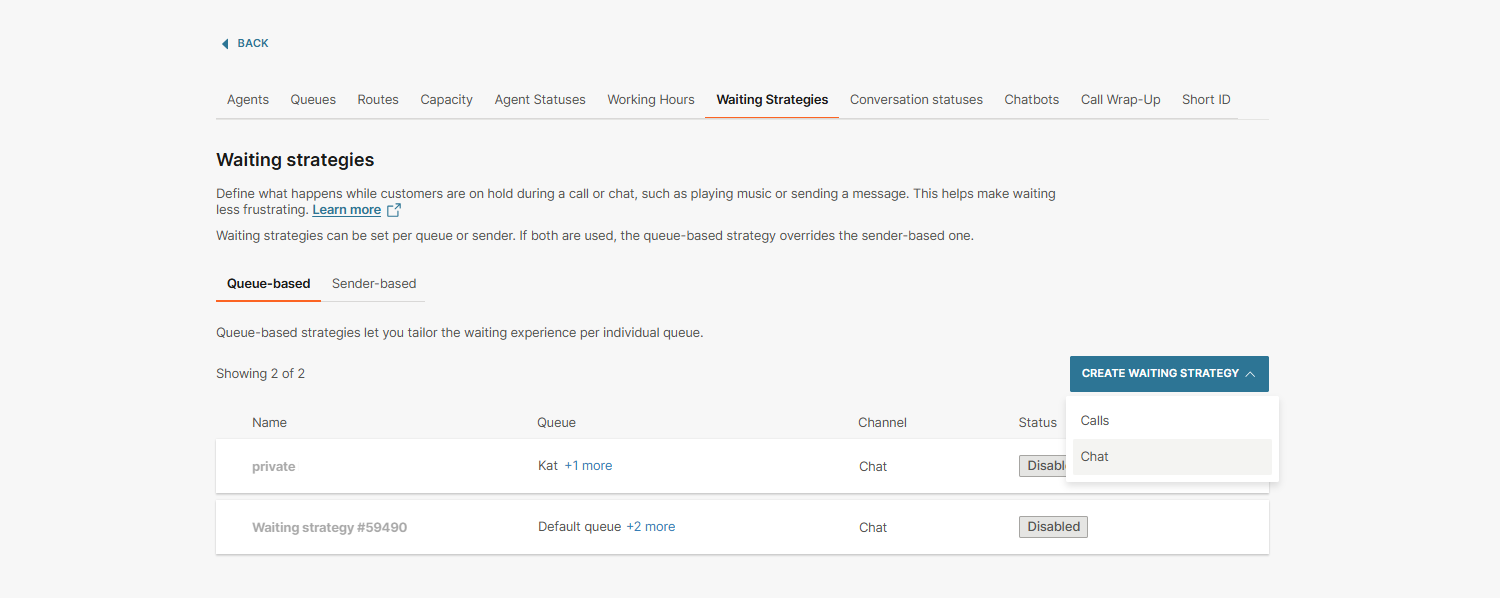
Task: Go to the Chatbots tab
Action: pyautogui.click(x=1032, y=100)
